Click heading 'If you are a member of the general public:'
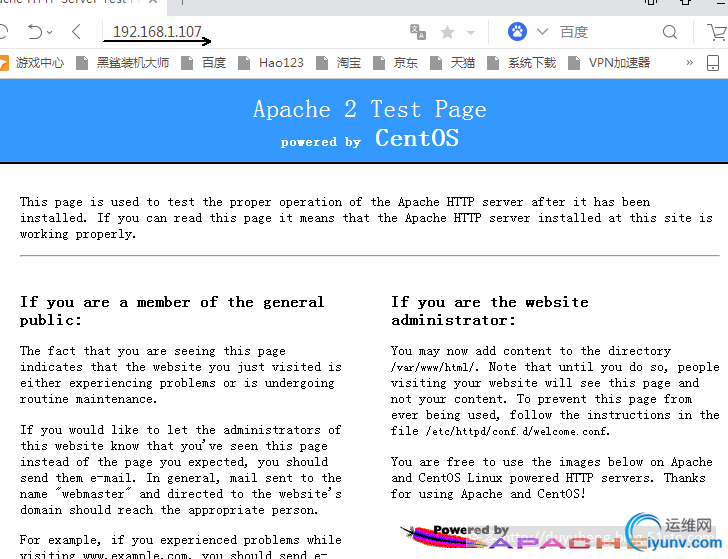Viewport: 728px width, 559px height. 172,311
